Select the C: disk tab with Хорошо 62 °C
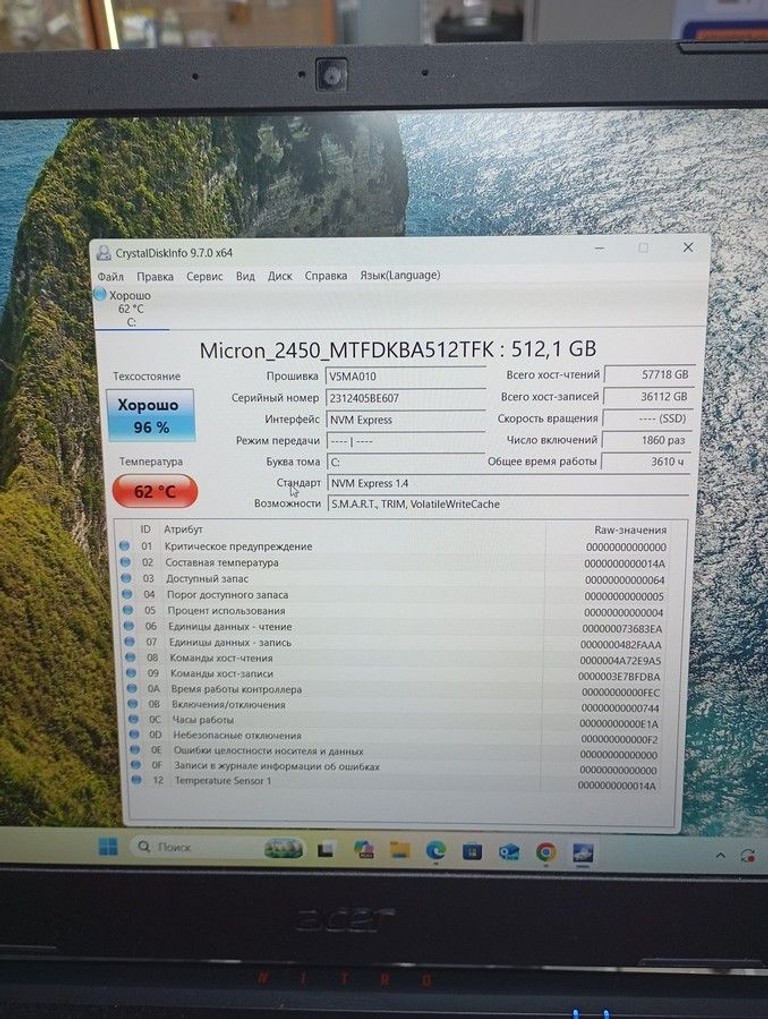The image size is (768, 1019). click(x=130, y=309)
